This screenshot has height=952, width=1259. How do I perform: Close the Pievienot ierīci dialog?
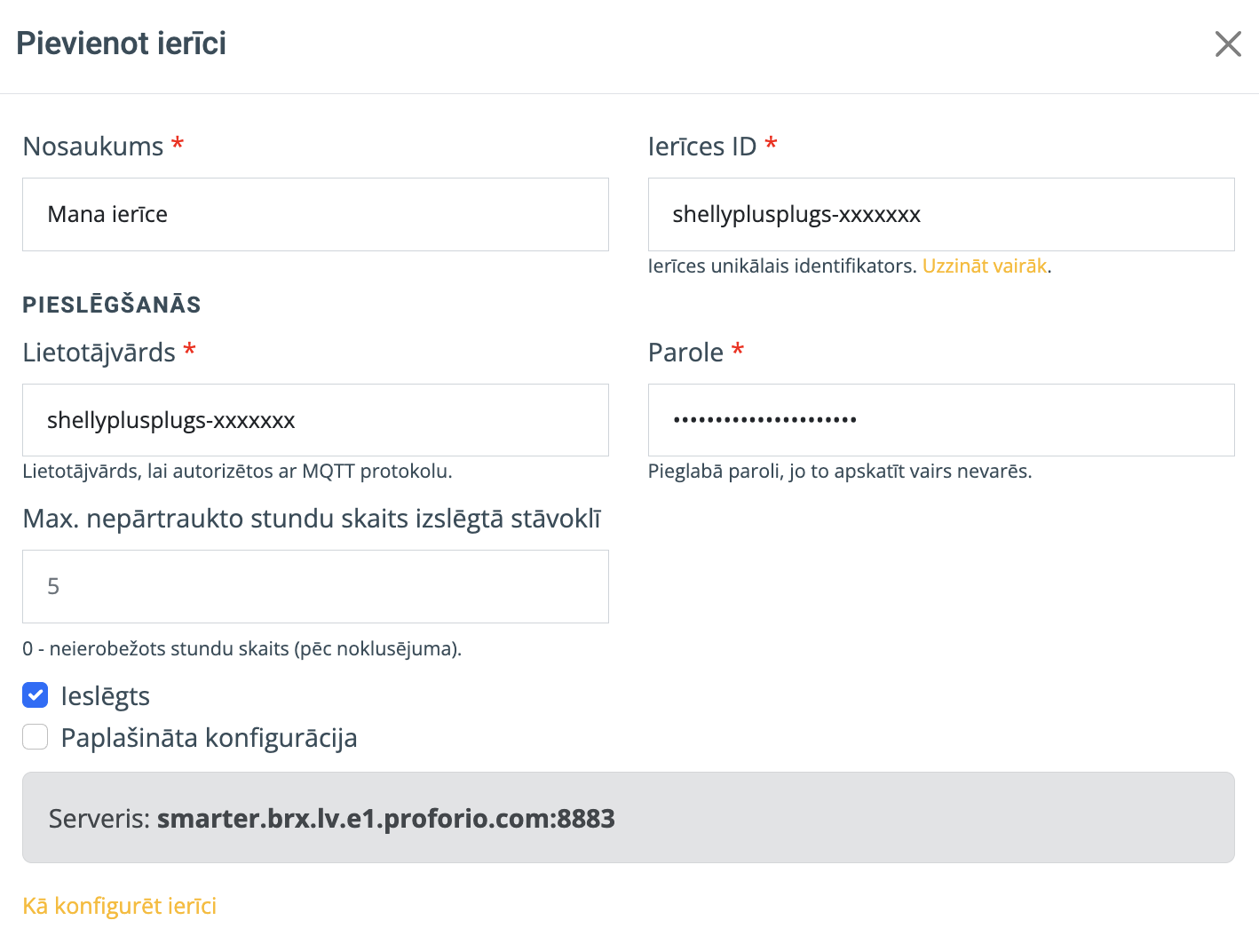click(1228, 44)
